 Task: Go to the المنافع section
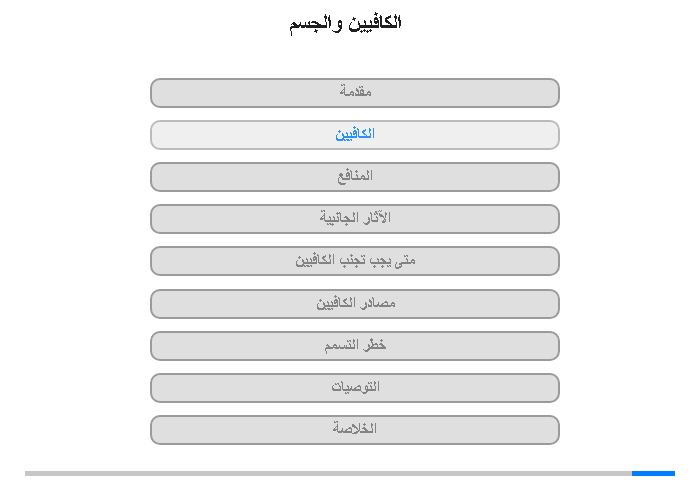pos(355,177)
